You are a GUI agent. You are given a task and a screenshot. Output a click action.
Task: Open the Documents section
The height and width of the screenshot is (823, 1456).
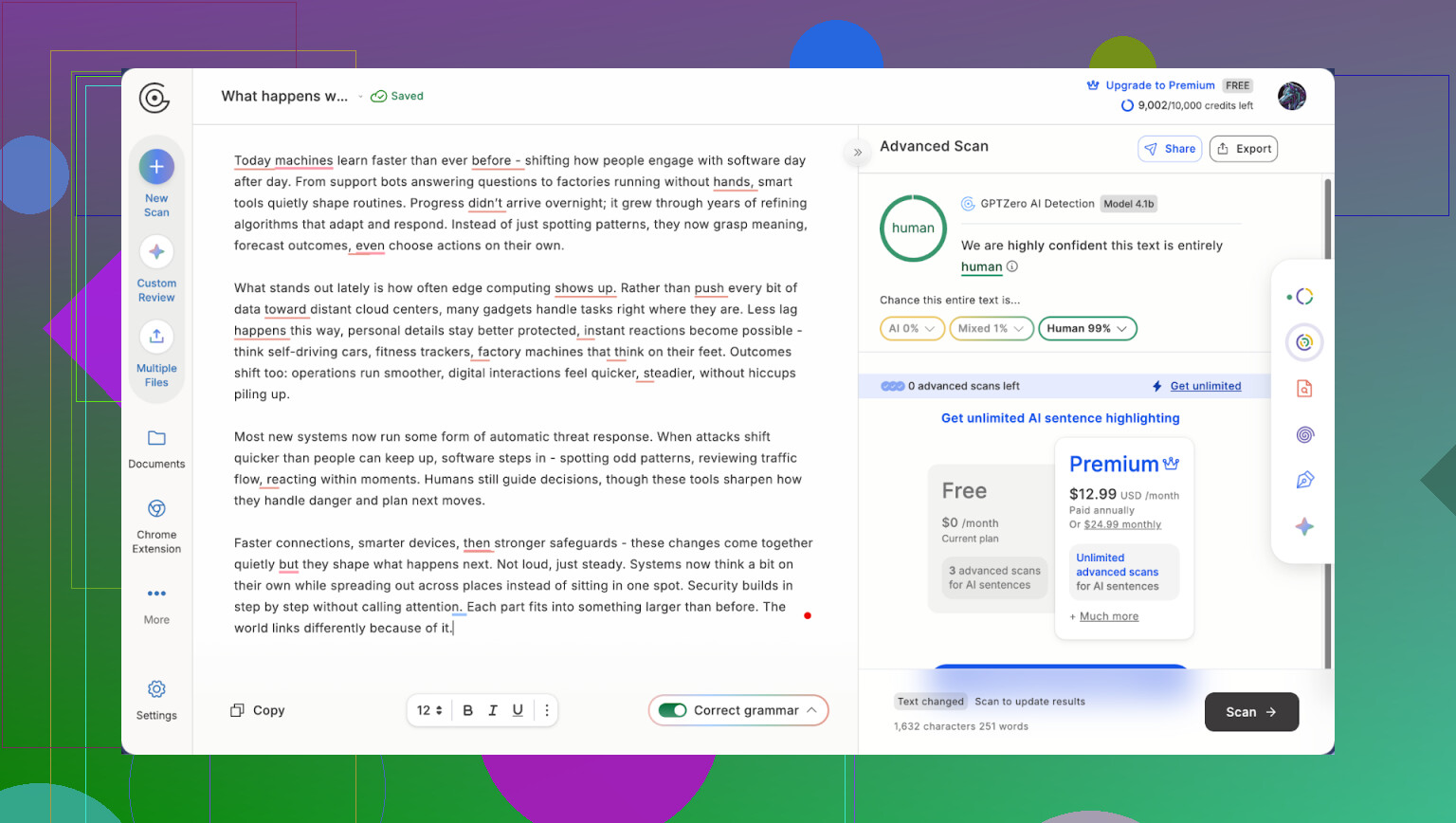click(156, 439)
